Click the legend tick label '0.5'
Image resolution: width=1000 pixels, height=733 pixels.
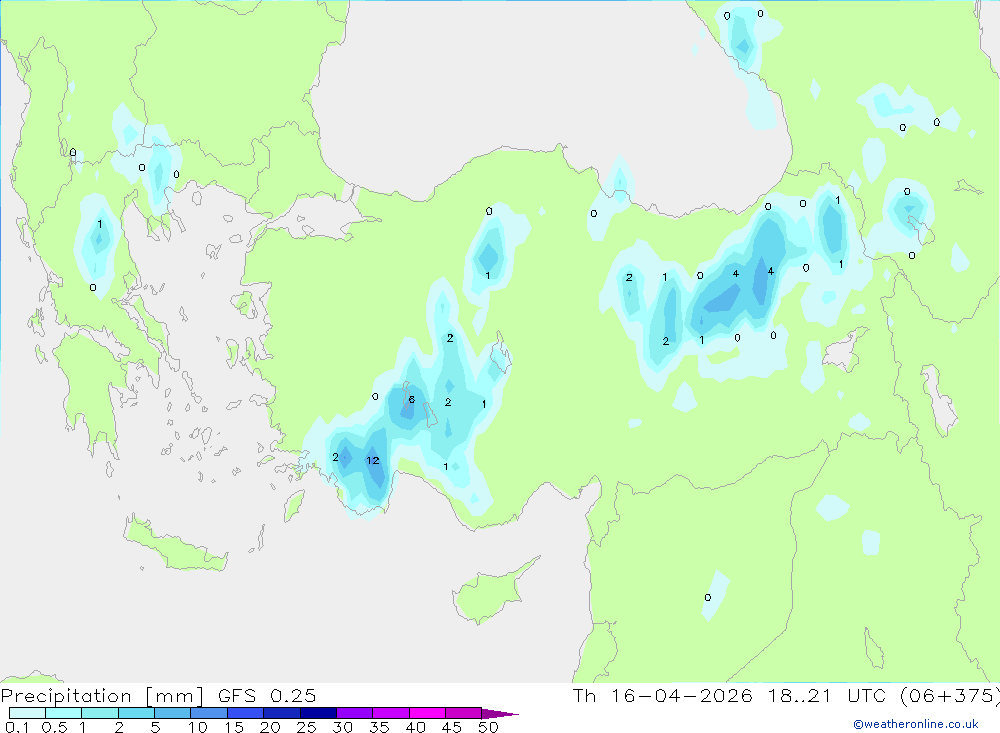54,727
